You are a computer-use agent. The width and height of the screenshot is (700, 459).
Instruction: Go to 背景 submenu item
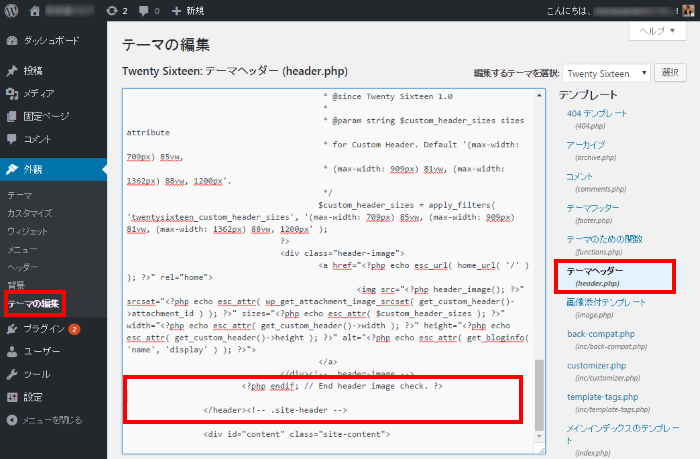pyautogui.click(x=16, y=285)
